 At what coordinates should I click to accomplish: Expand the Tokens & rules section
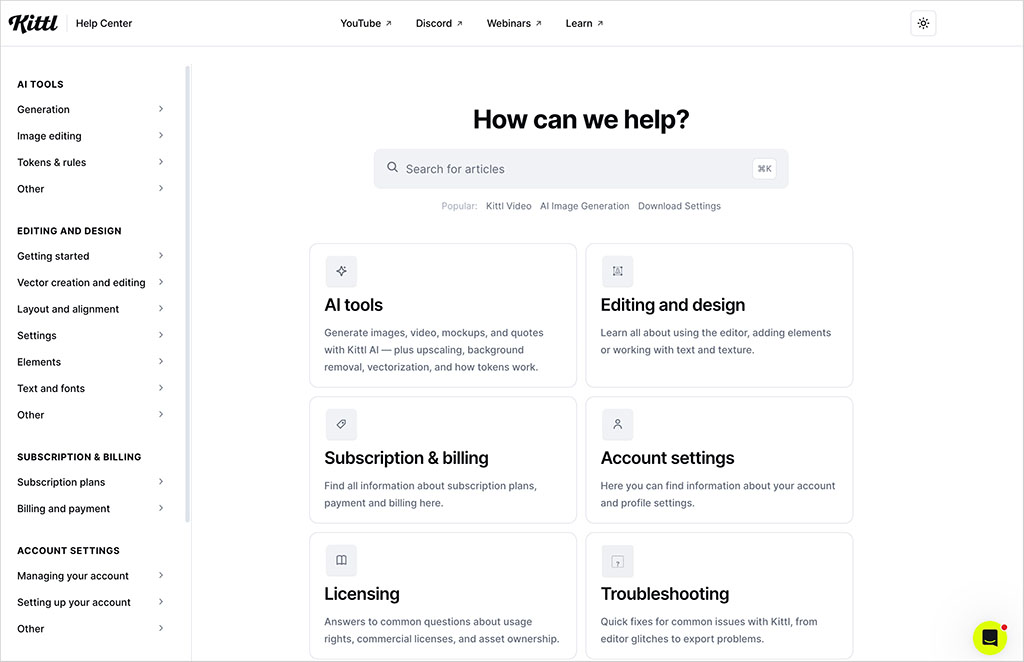point(90,162)
